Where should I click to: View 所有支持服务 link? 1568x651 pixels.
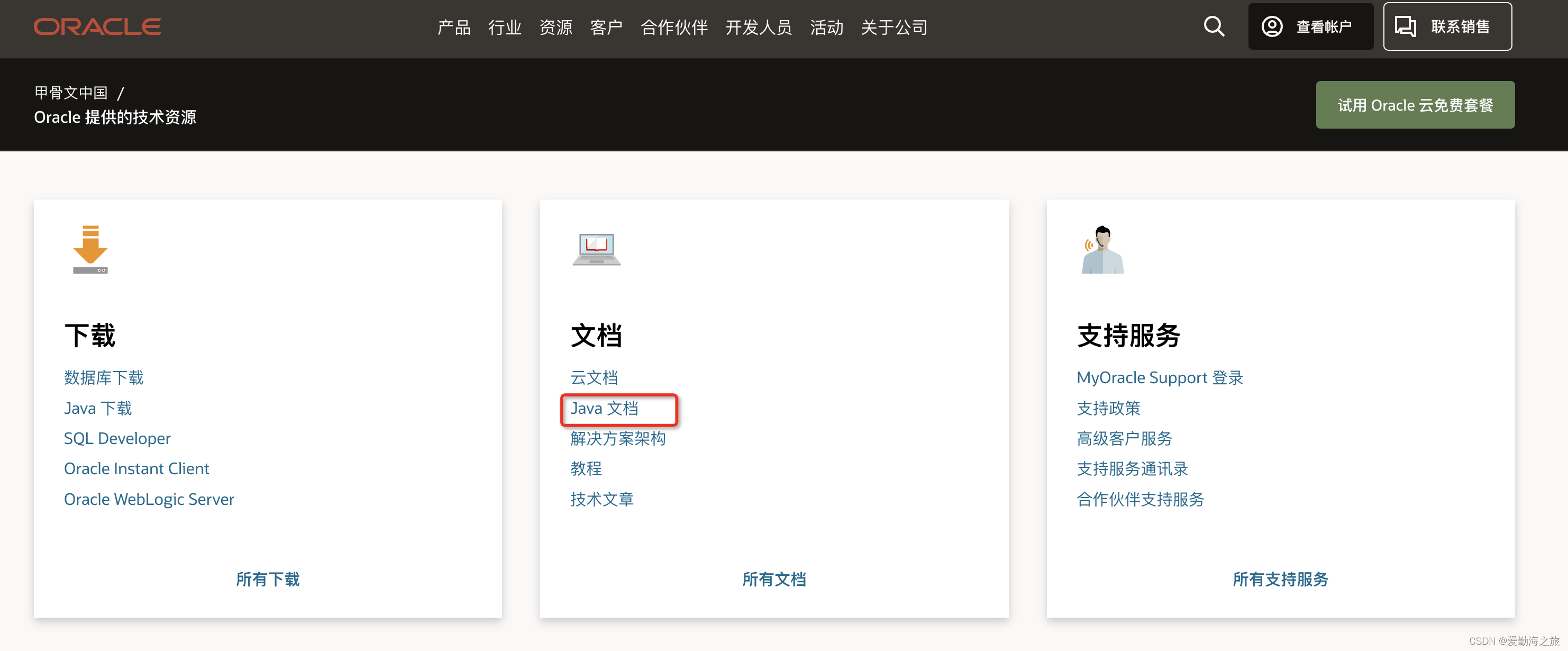(x=1280, y=579)
